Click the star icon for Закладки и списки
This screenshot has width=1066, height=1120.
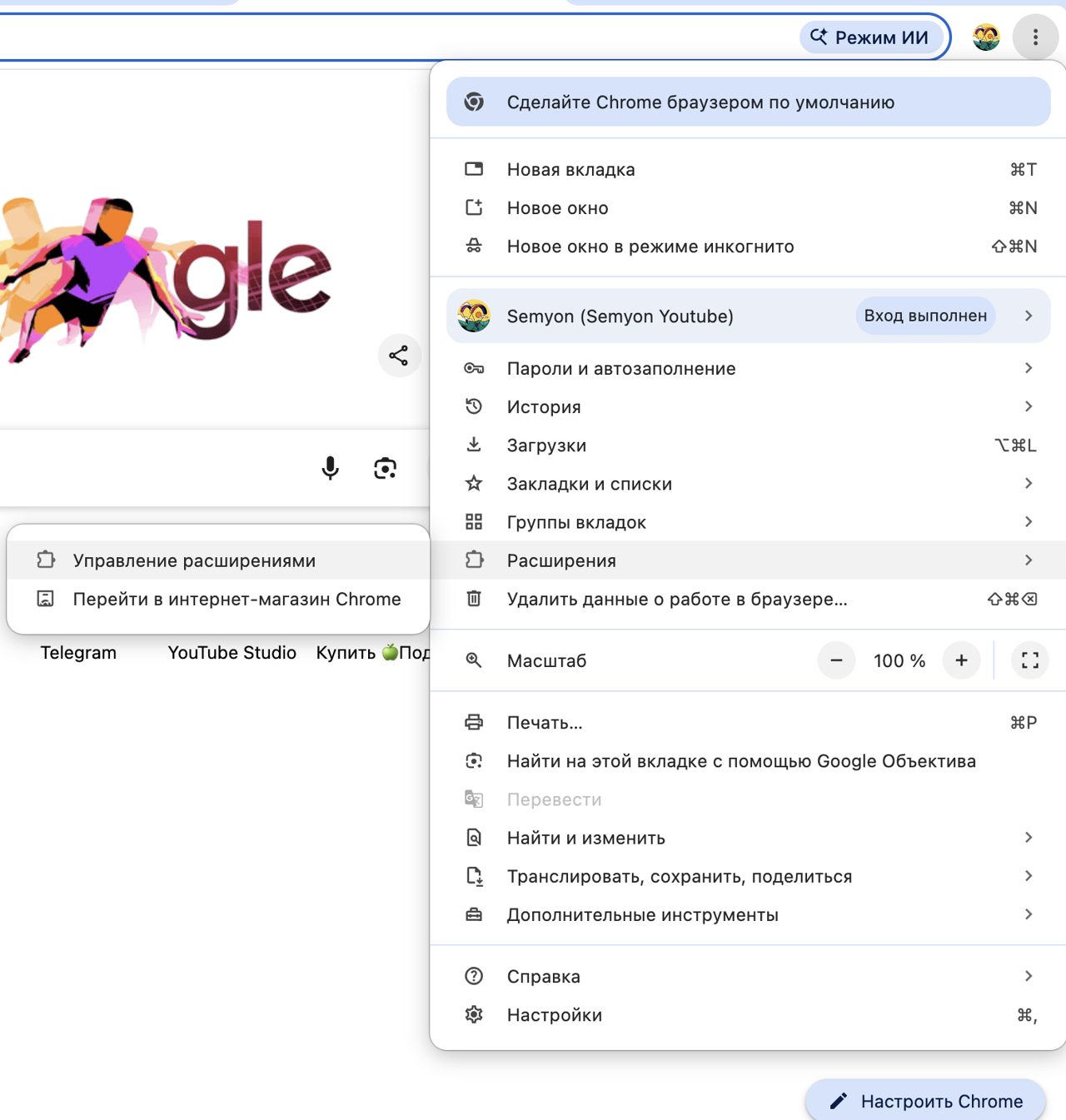tap(474, 484)
